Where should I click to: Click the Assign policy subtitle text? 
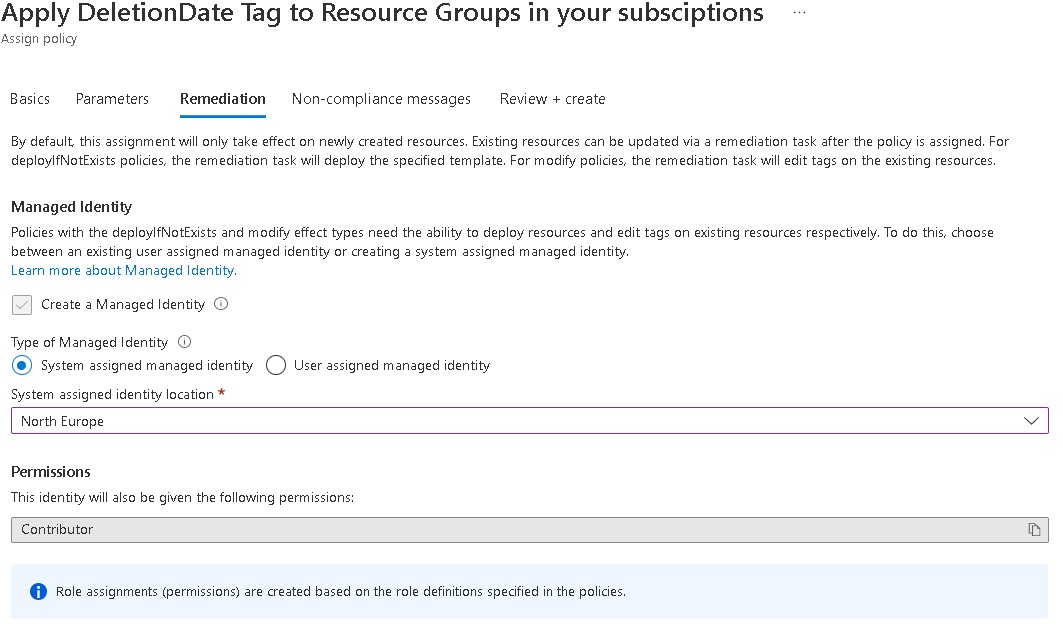(39, 39)
